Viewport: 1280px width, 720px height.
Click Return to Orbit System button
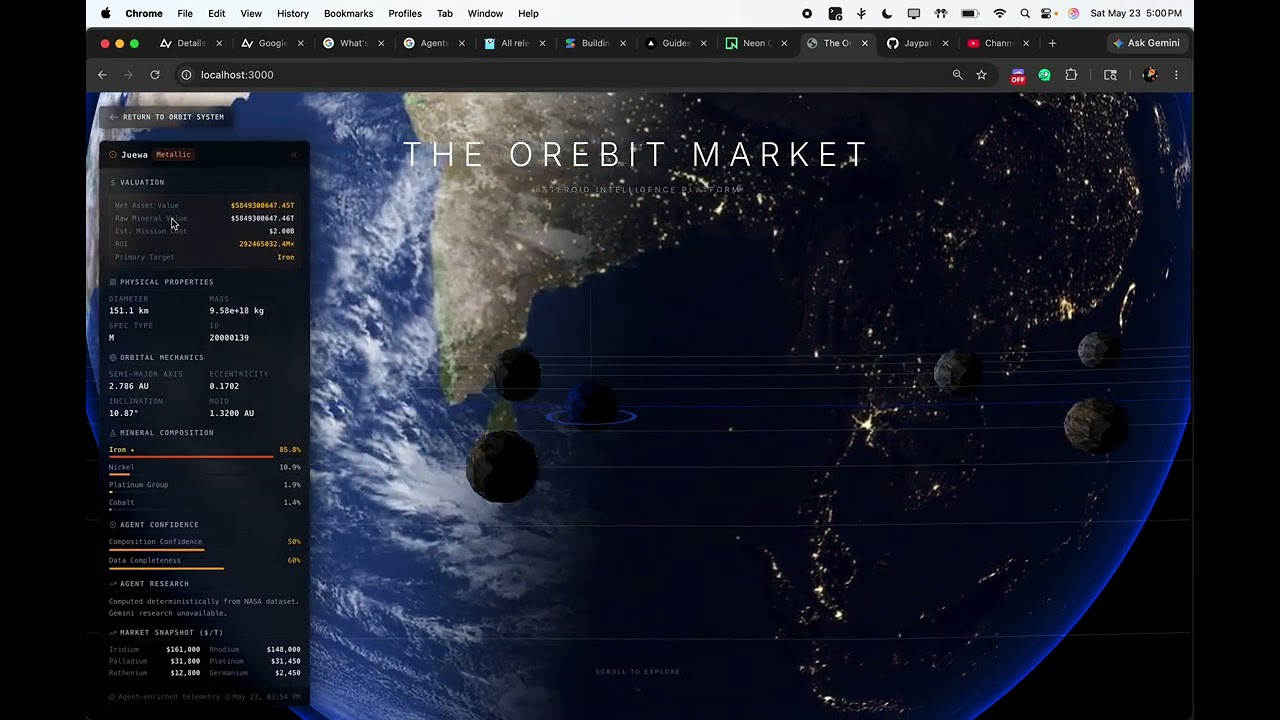(x=167, y=117)
